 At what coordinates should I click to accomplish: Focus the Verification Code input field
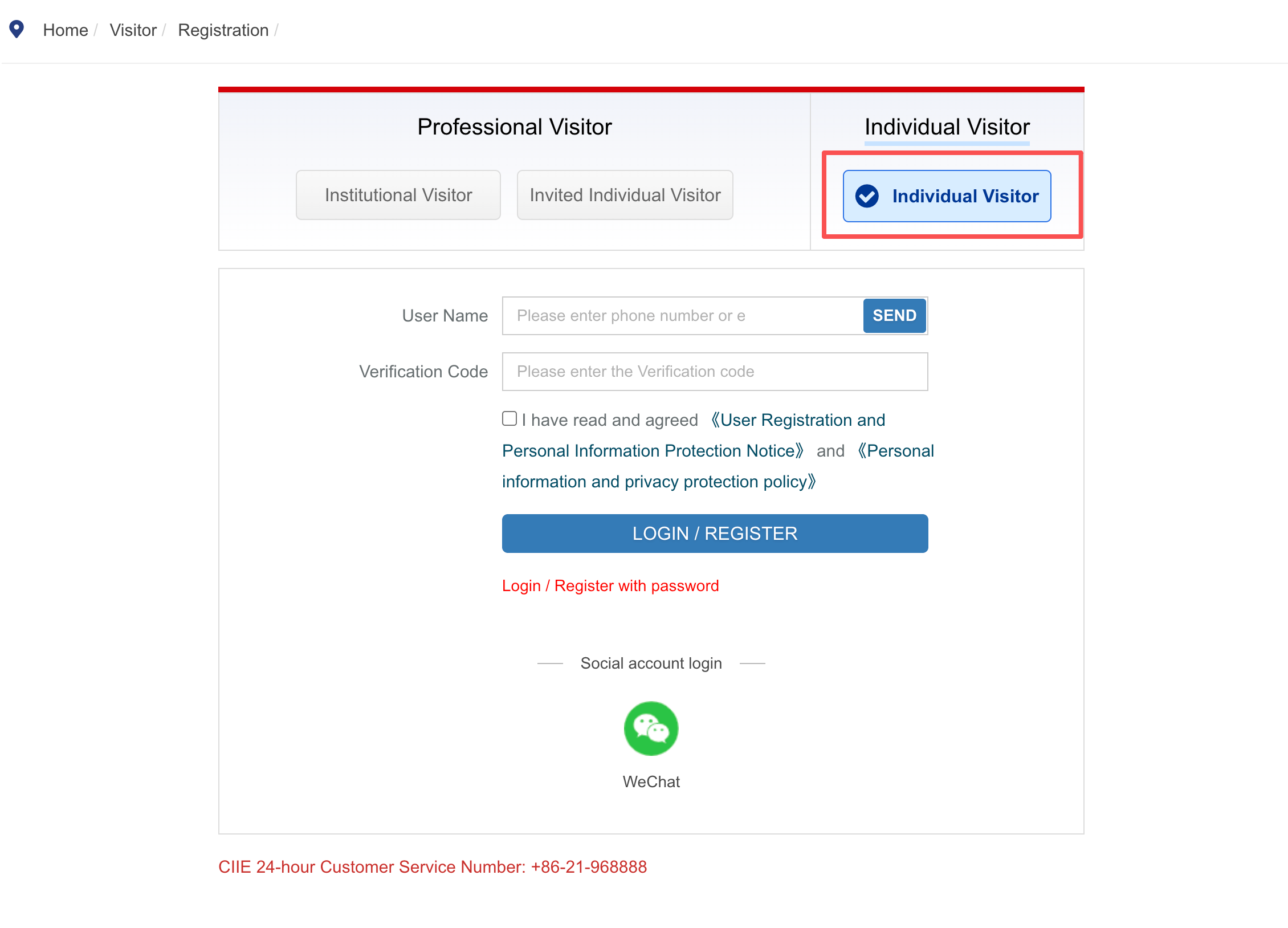pyautogui.click(x=715, y=372)
